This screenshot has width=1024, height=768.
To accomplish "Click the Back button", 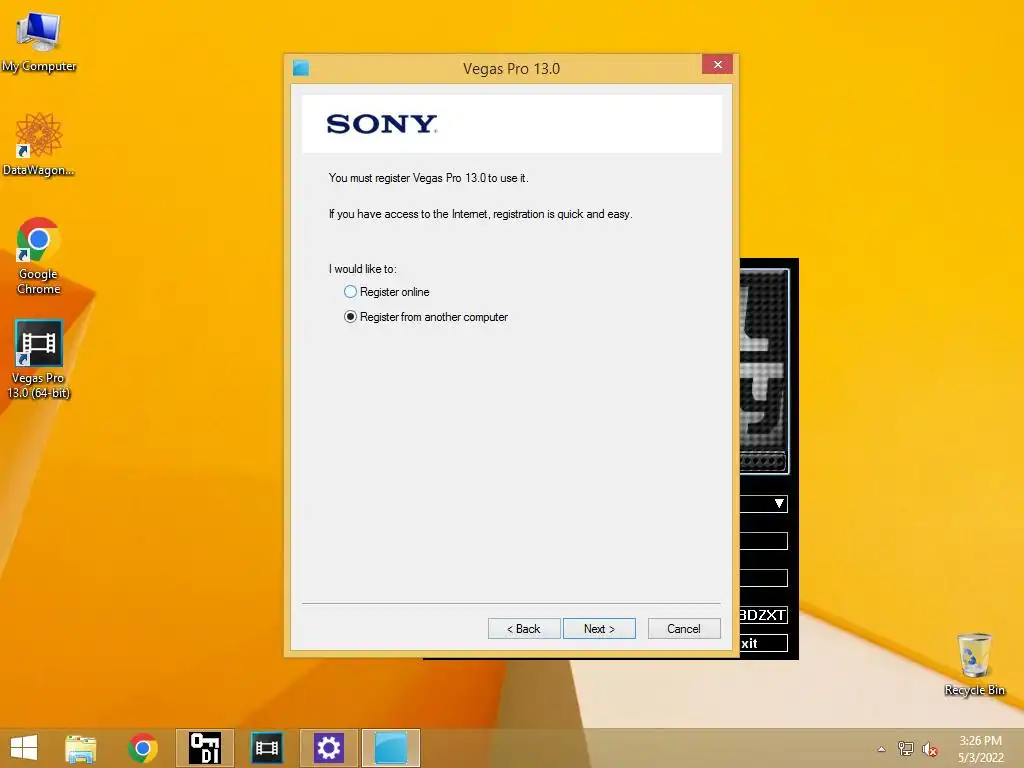I will (524, 628).
